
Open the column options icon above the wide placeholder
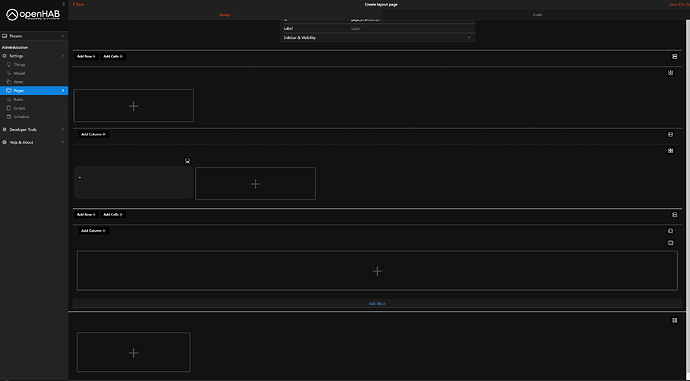[x=671, y=243]
